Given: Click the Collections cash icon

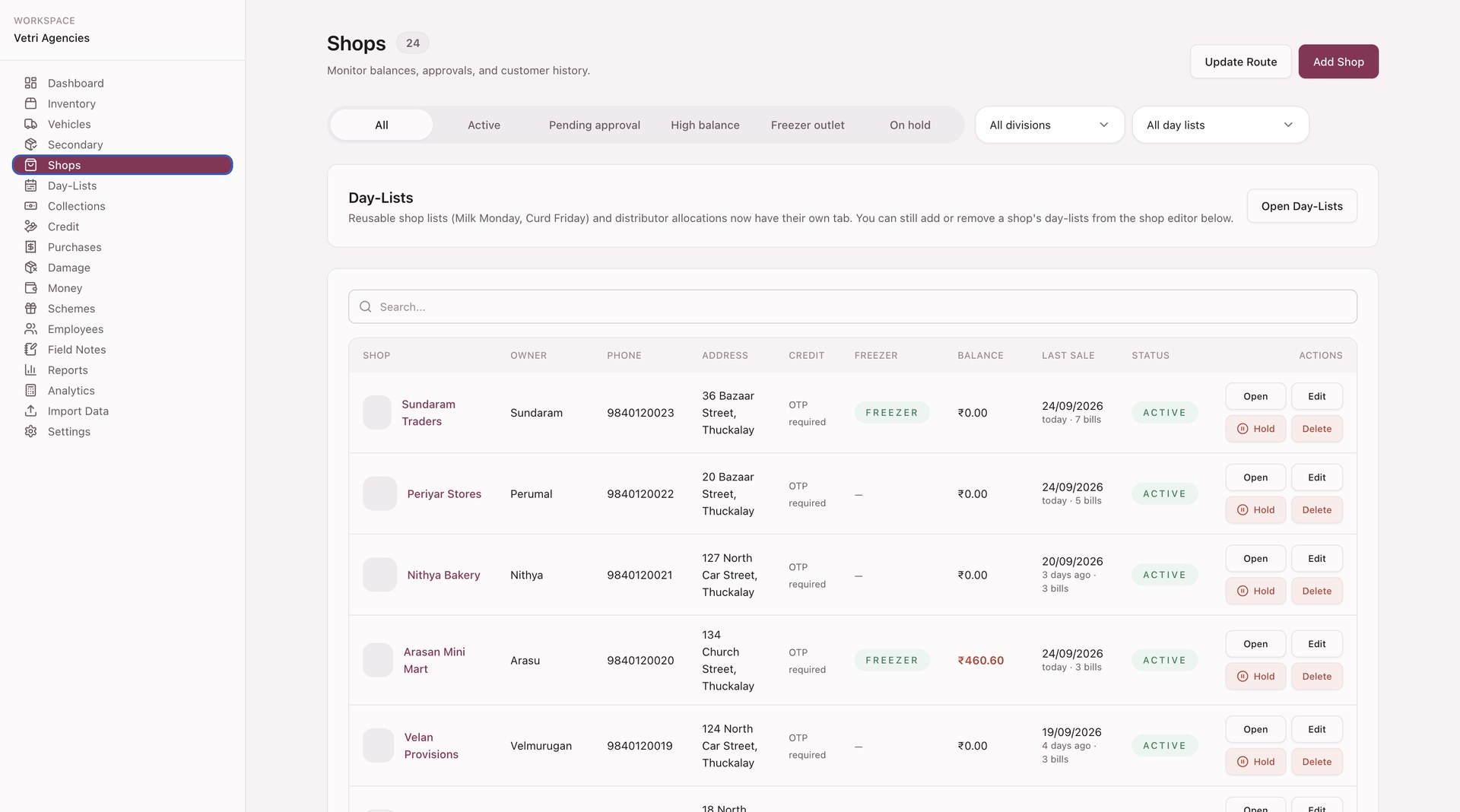Looking at the screenshot, I should (x=30, y=206).
